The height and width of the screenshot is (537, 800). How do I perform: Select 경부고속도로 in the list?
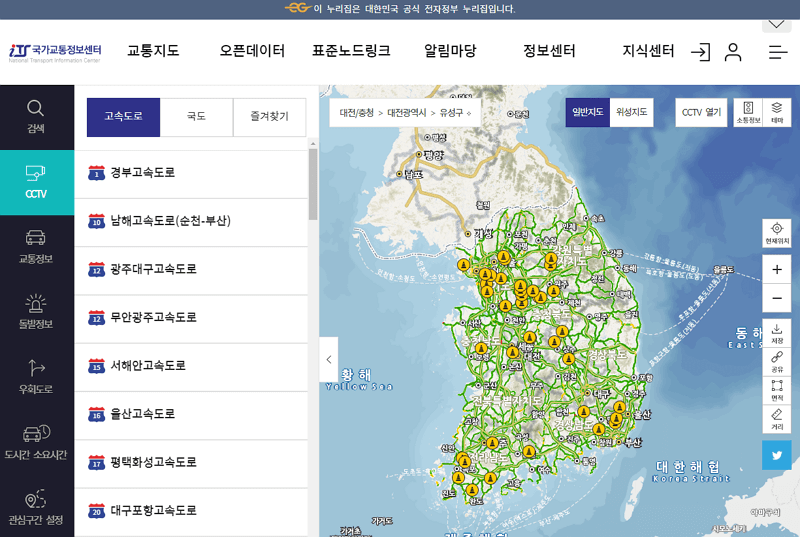[191, 173]
